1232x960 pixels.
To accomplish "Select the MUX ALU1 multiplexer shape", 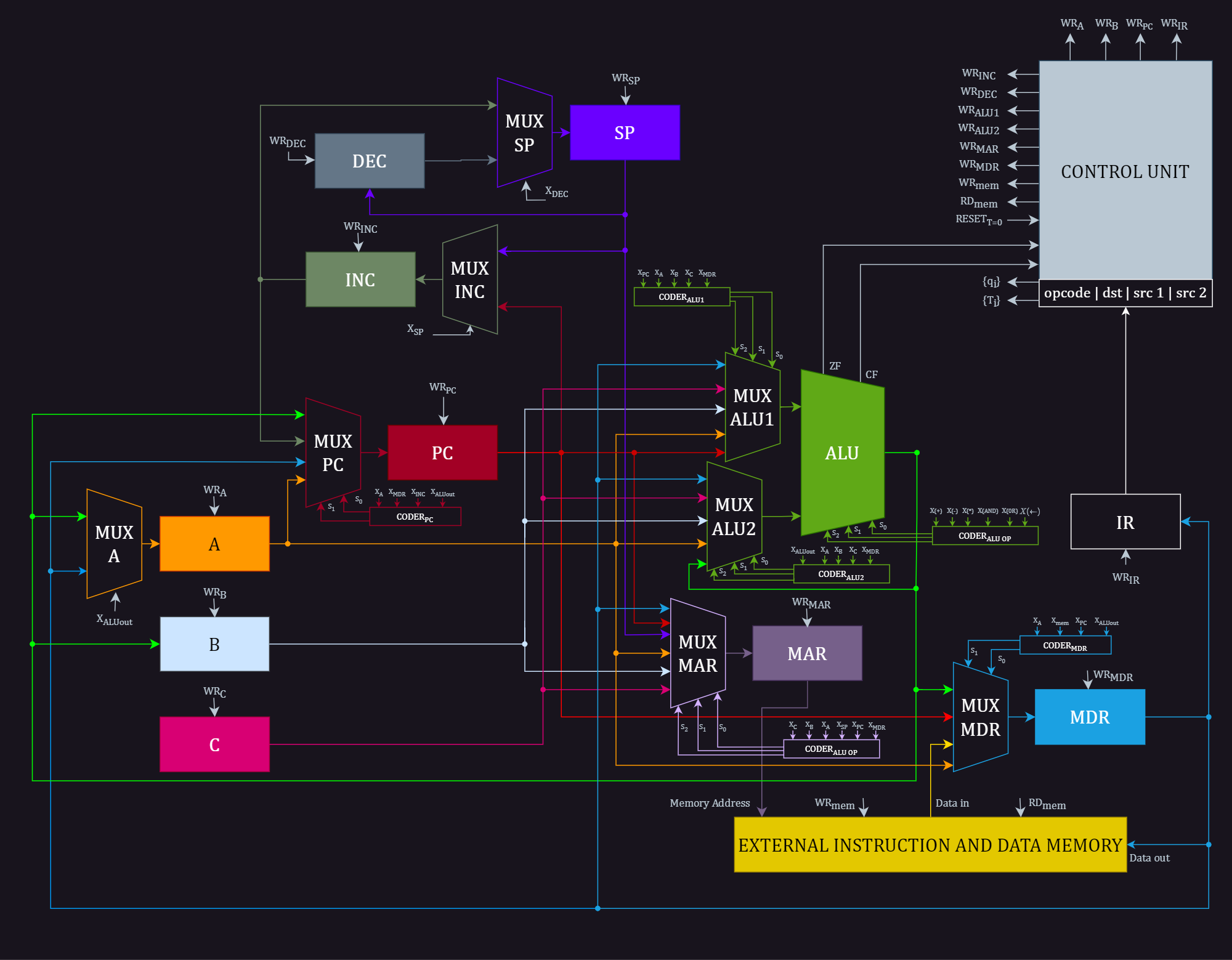I will [752, 407].
